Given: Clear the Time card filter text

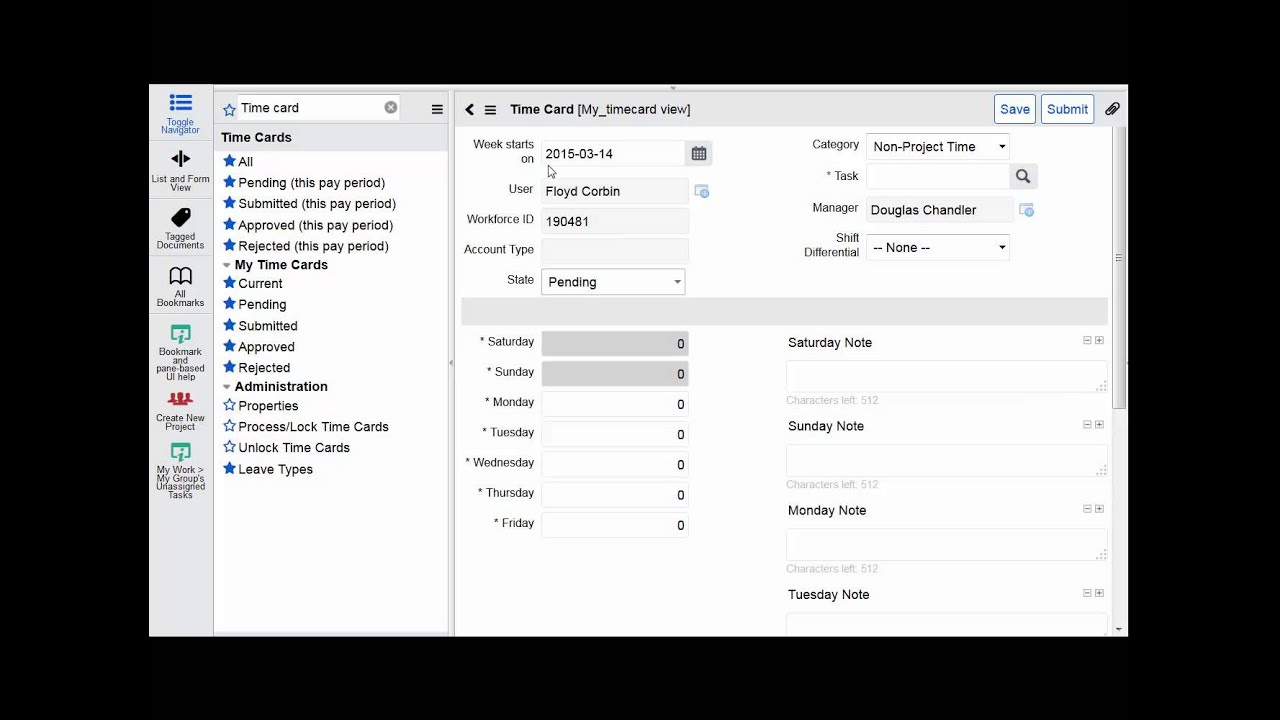Looking at the screenshot, I should point(391,107).
